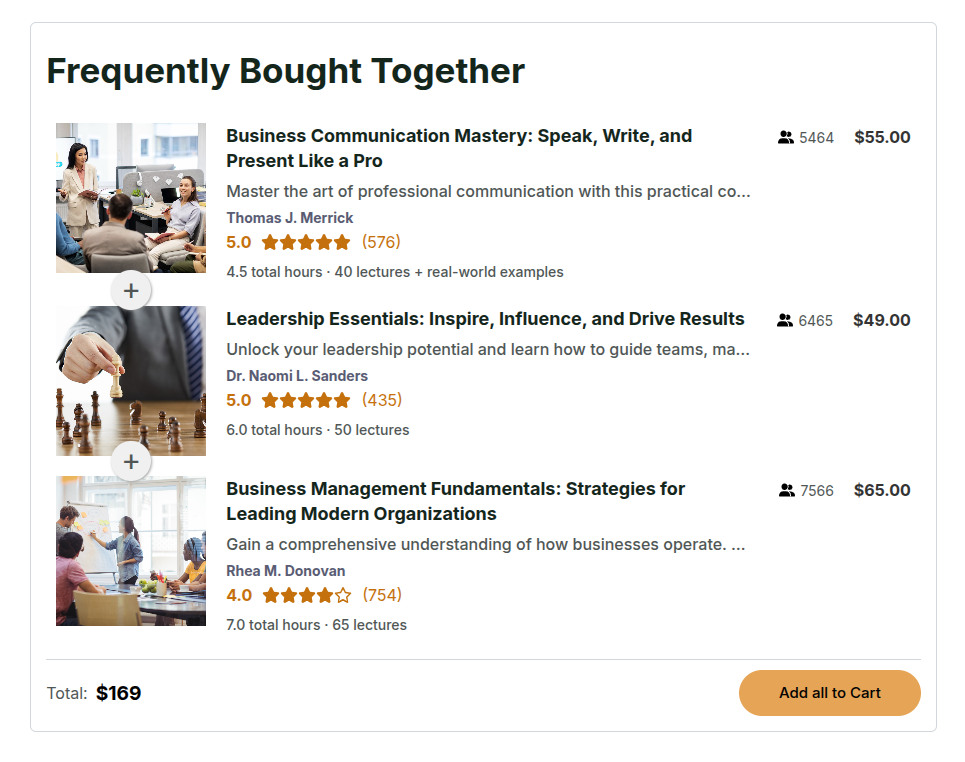
Task: Click star rating for Leadership Essentials course
Action: coord(306,400)
